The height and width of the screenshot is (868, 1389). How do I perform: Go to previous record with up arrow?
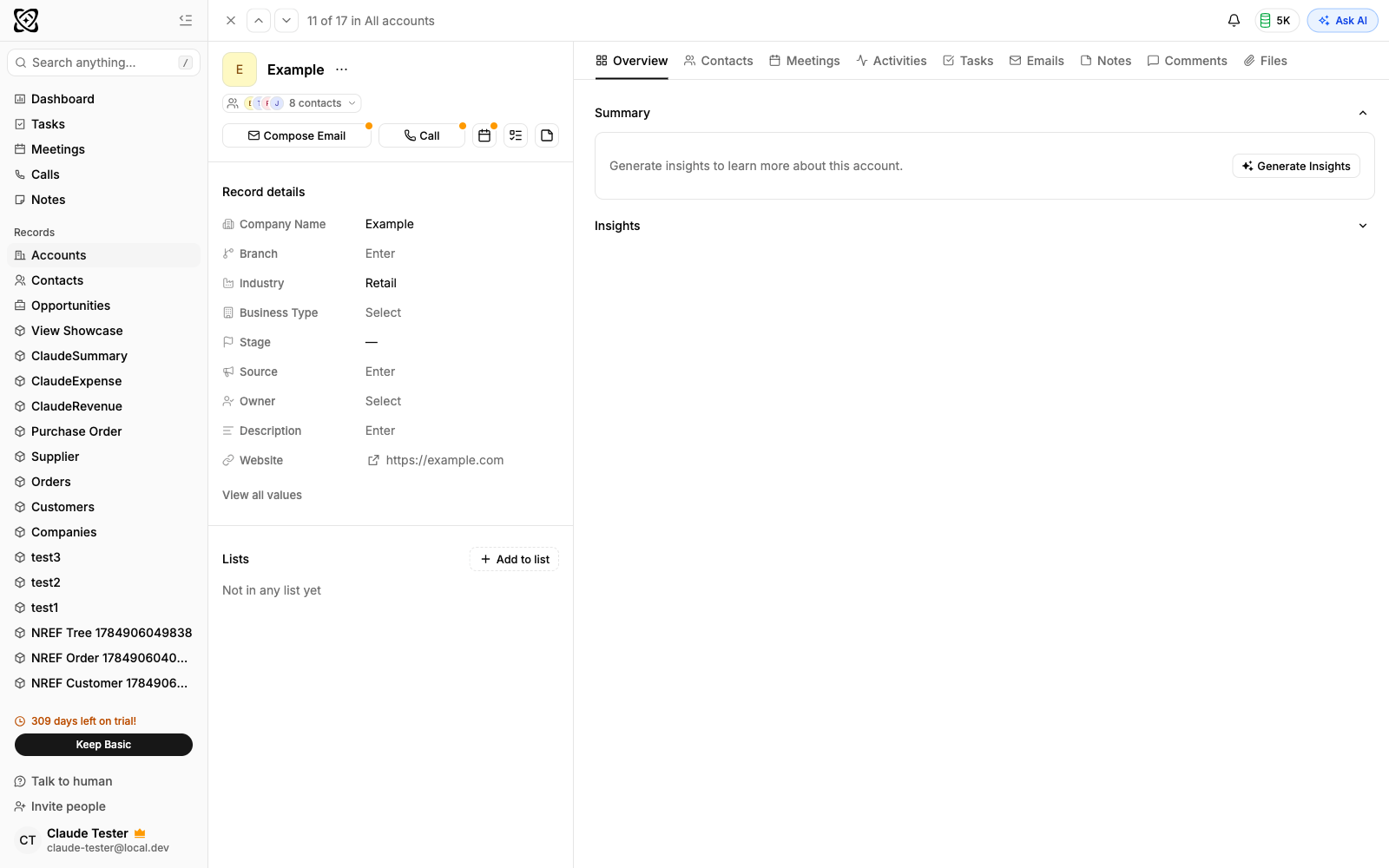point(259,21)
